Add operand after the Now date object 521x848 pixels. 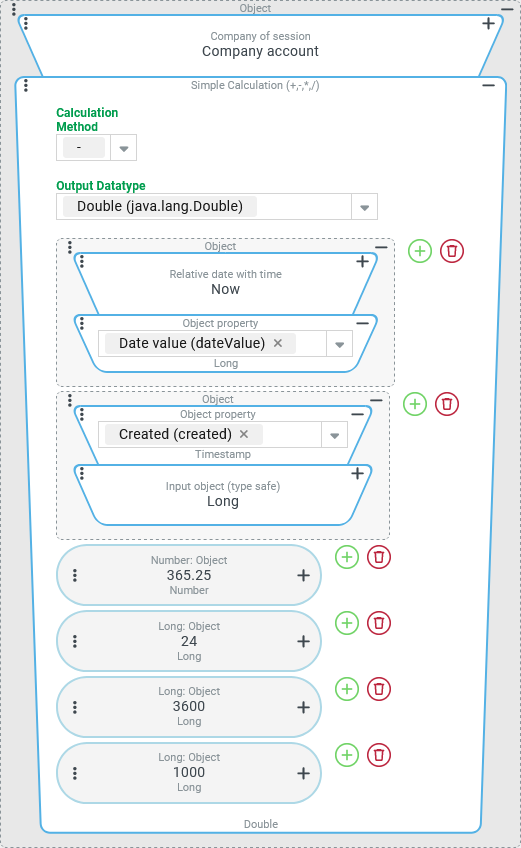coord(420,251)
